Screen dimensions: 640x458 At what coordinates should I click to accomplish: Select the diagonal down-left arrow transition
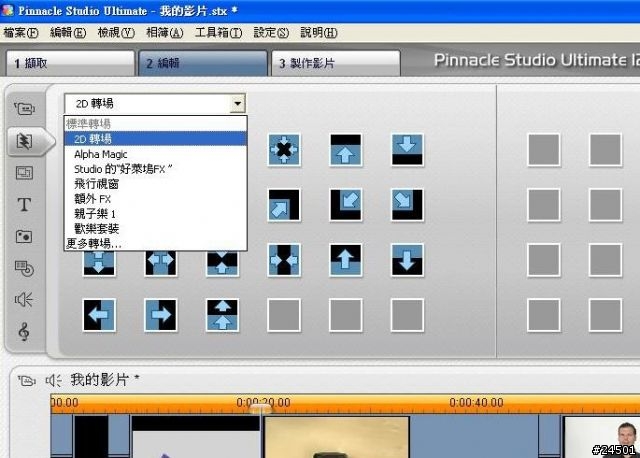click(x=345, y=205)
